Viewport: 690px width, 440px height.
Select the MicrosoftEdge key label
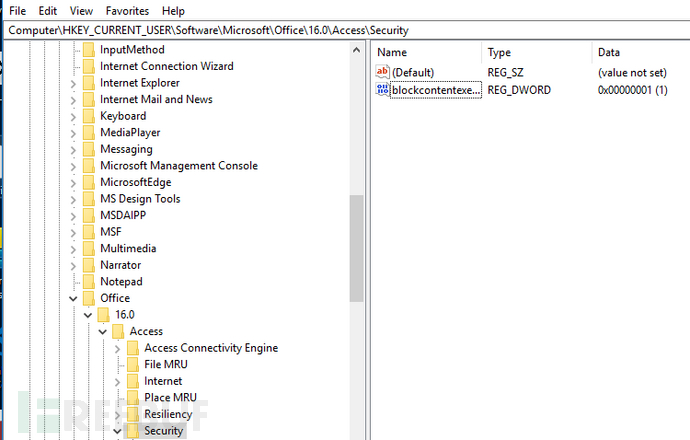[x=136, y=182]
